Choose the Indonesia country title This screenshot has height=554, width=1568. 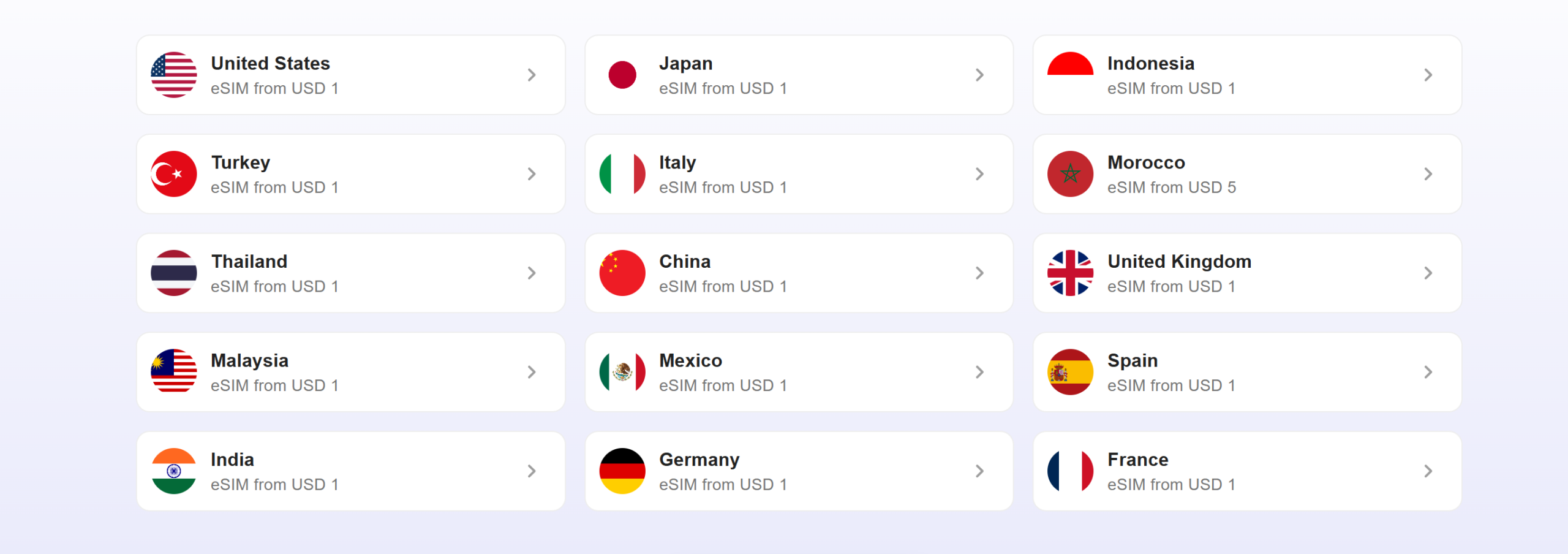point(1150,64)
